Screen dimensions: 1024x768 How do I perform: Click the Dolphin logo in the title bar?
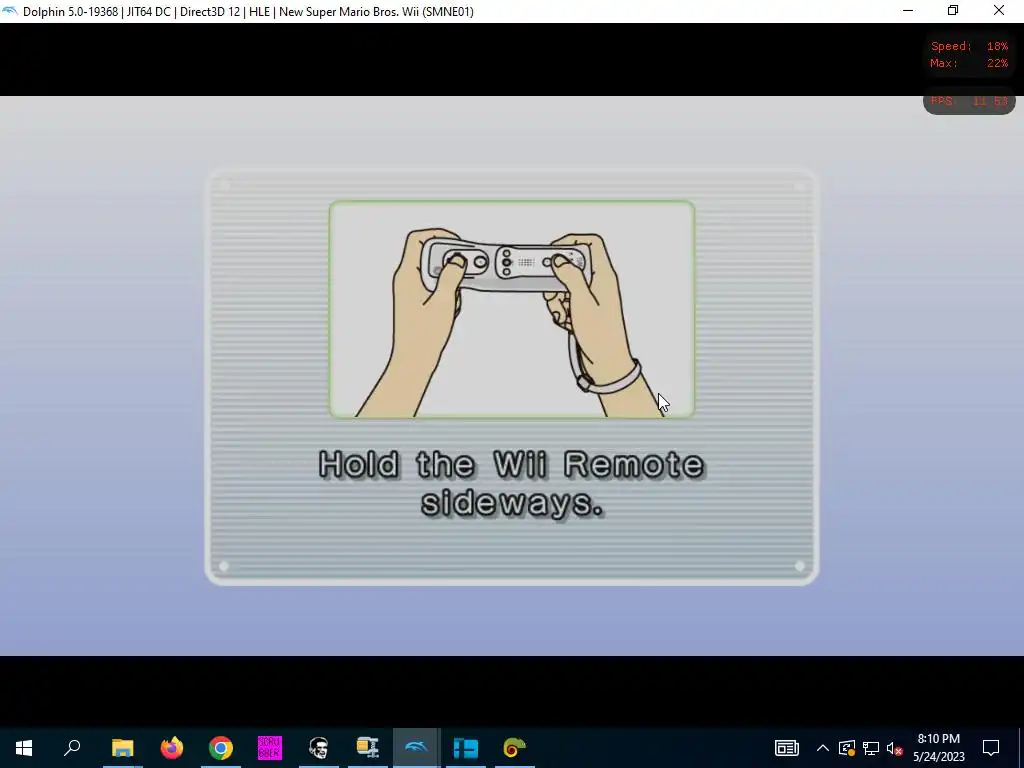click(x=10, y=11)
